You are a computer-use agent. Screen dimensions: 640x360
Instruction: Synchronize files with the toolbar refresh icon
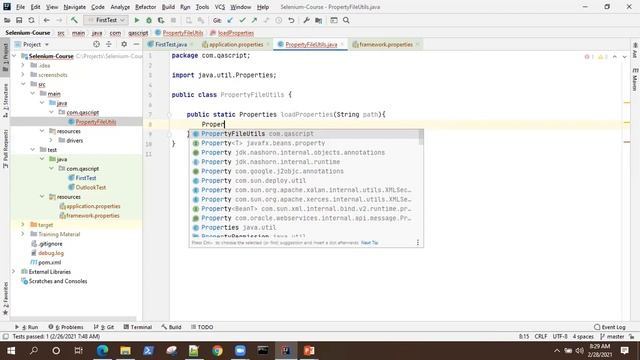tap(31, 20)
